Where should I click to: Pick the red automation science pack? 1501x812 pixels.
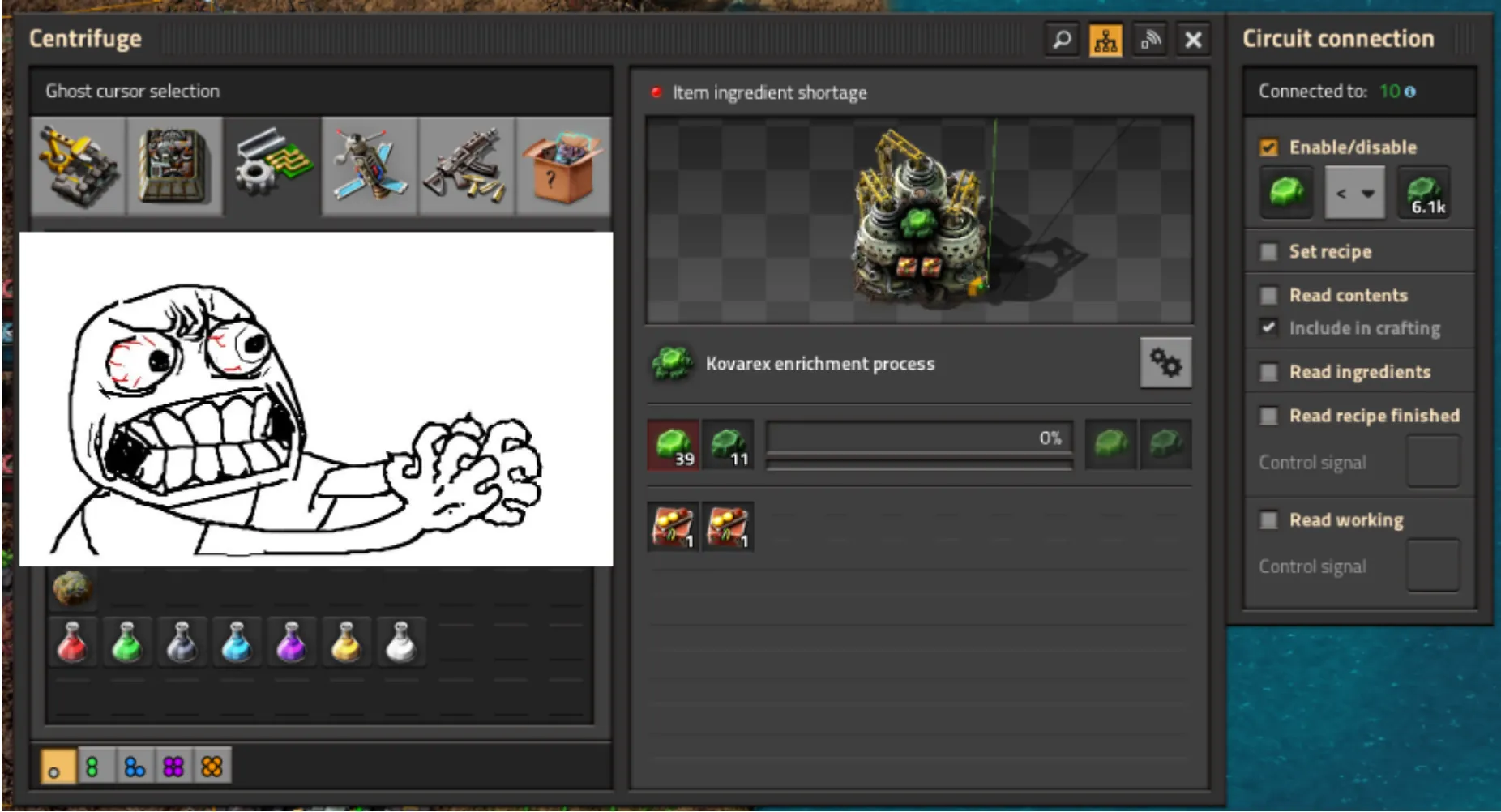point(73,641)
